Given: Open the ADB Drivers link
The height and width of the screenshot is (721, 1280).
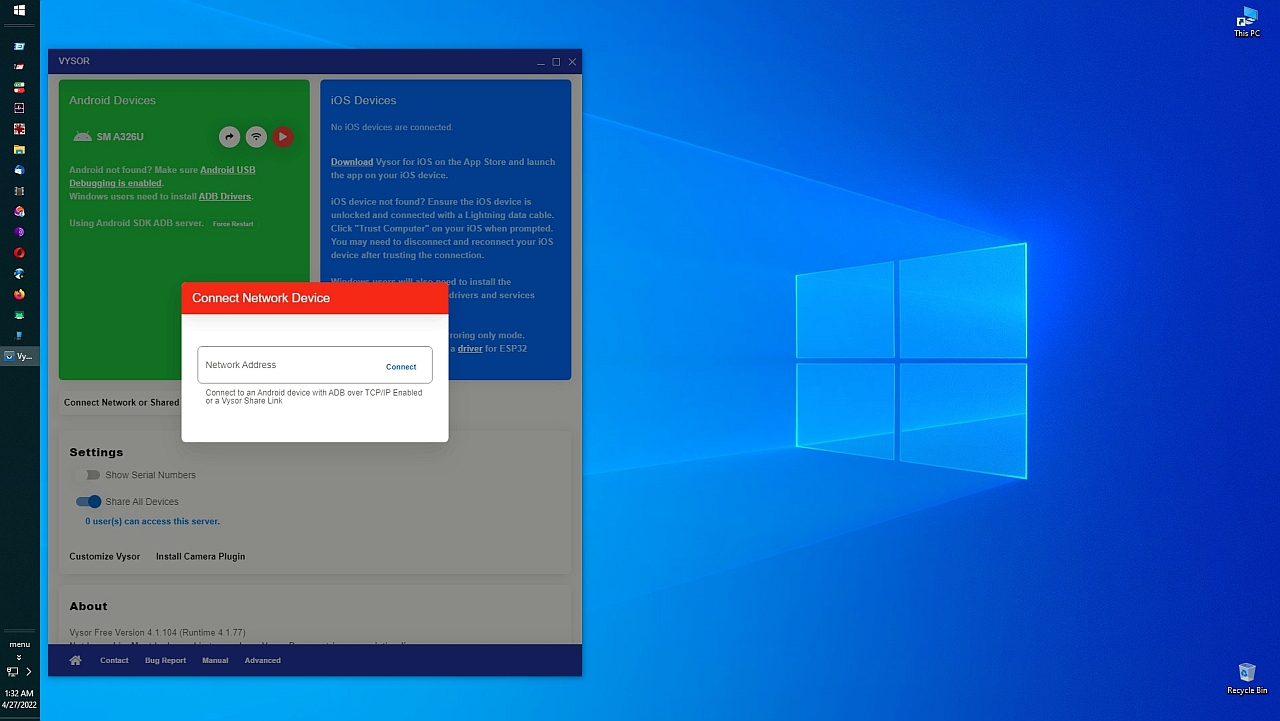Looking at the screenshot, I should [225, 197].
